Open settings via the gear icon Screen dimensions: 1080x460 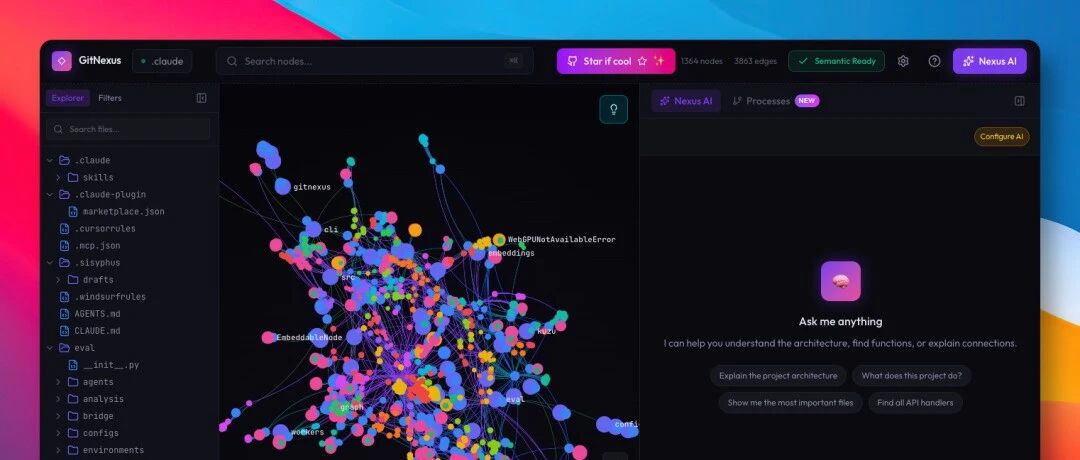tap(903, 61)
